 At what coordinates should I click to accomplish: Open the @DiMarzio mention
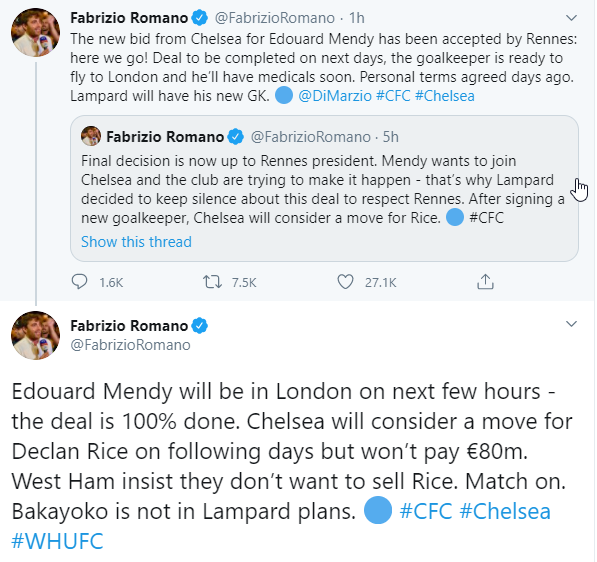pyautogui.click(x=335, y=96)
